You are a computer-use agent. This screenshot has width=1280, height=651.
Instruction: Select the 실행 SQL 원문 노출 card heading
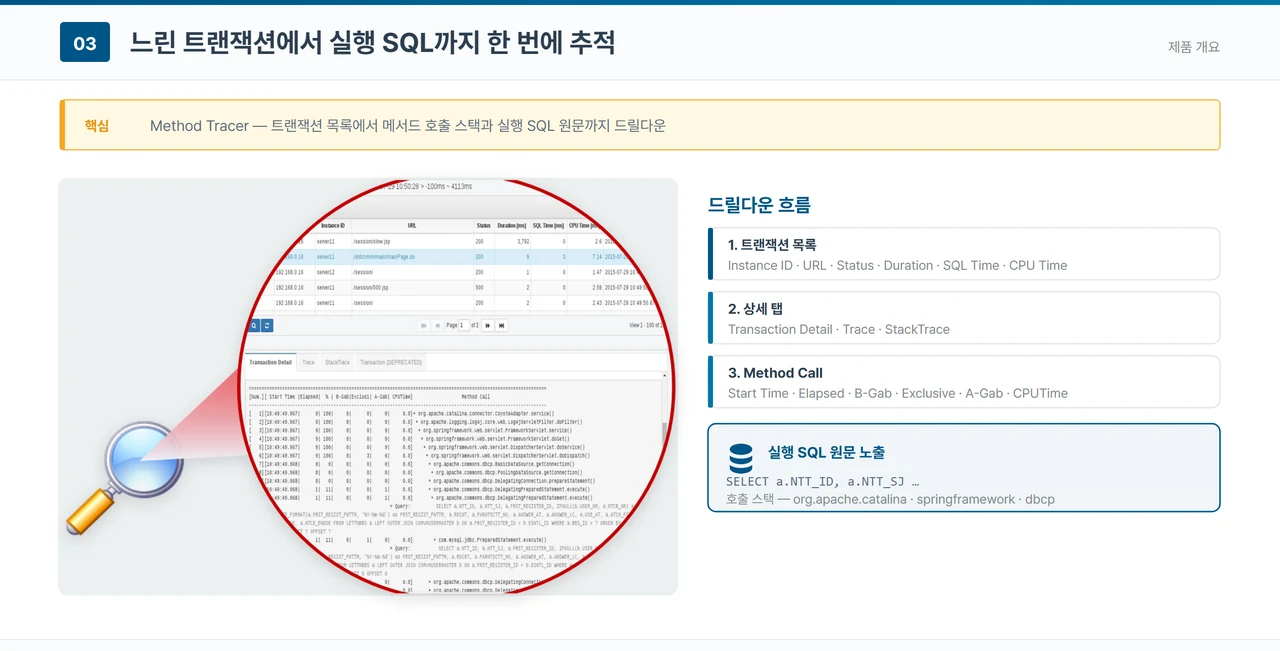click(826, 453)
